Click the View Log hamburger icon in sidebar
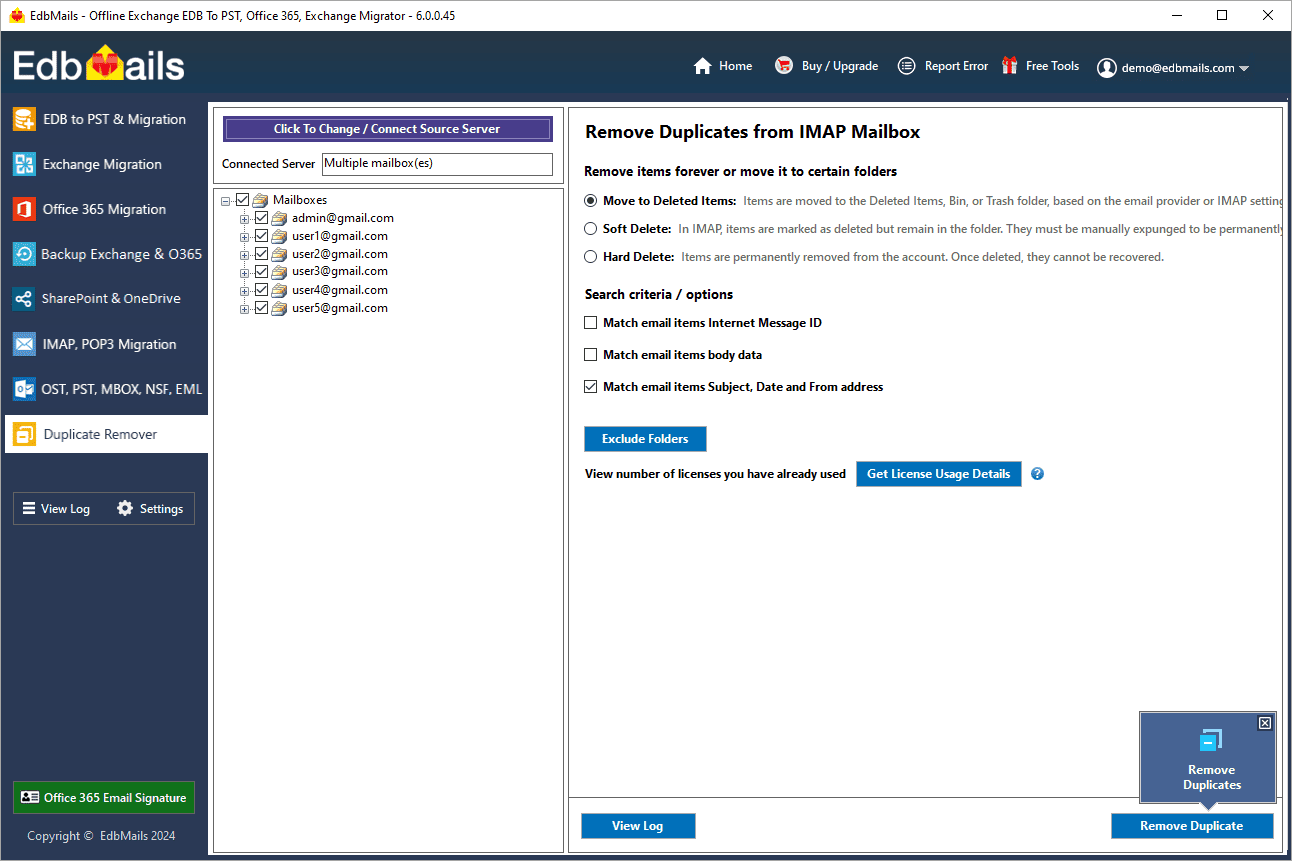 29,508
